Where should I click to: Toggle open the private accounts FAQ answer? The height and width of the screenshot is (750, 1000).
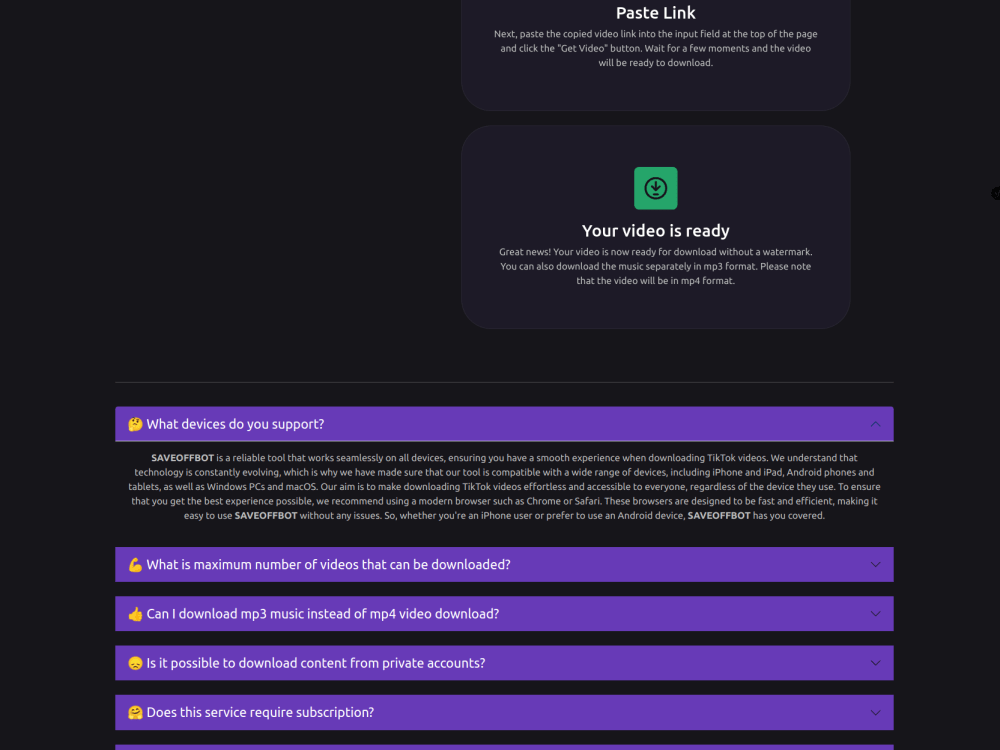(503, 662)
